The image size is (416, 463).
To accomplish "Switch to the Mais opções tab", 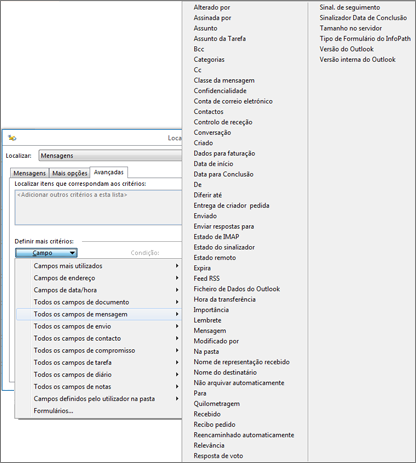I will coord(70,173).
